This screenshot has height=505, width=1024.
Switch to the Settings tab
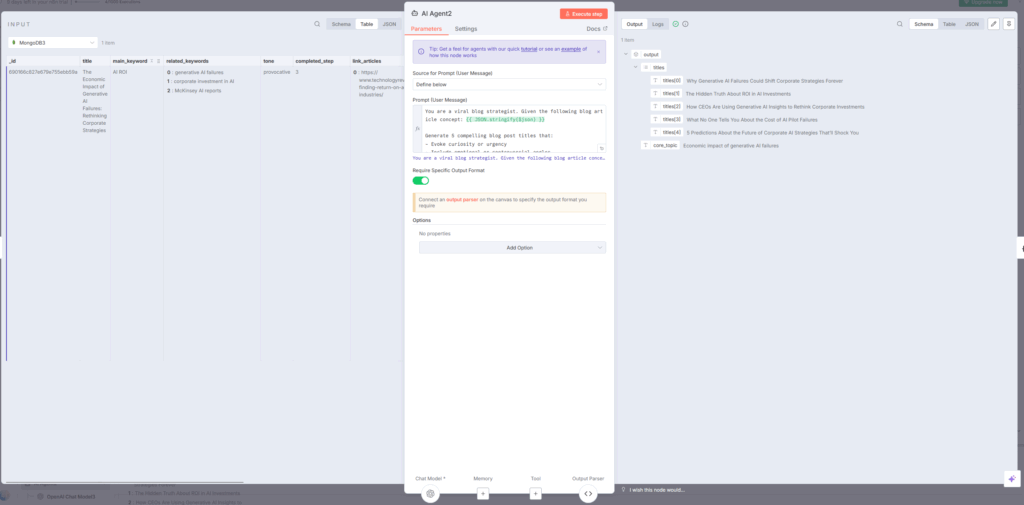[466, 29]
